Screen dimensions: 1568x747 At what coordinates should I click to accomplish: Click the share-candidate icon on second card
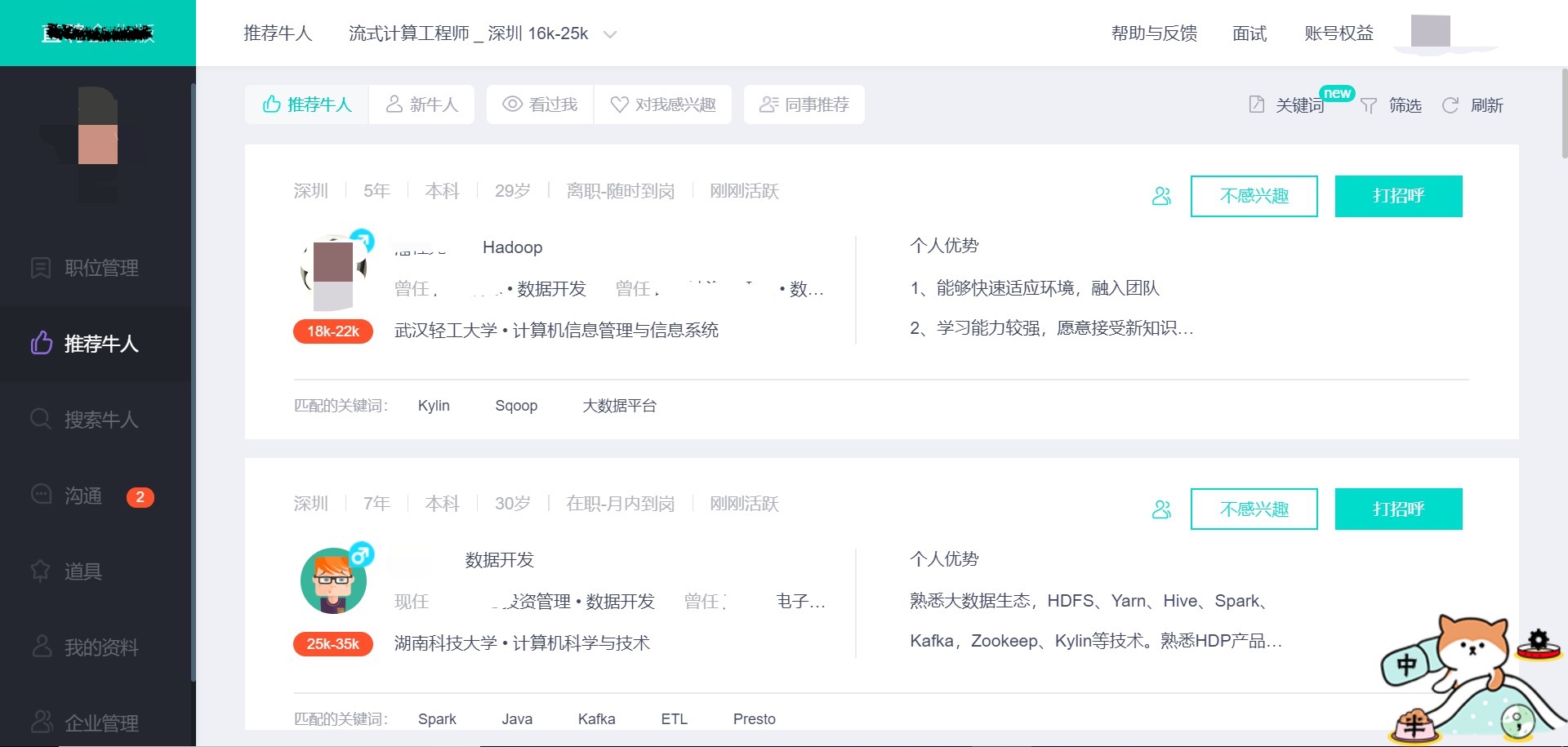click(x=1161, y=509)
